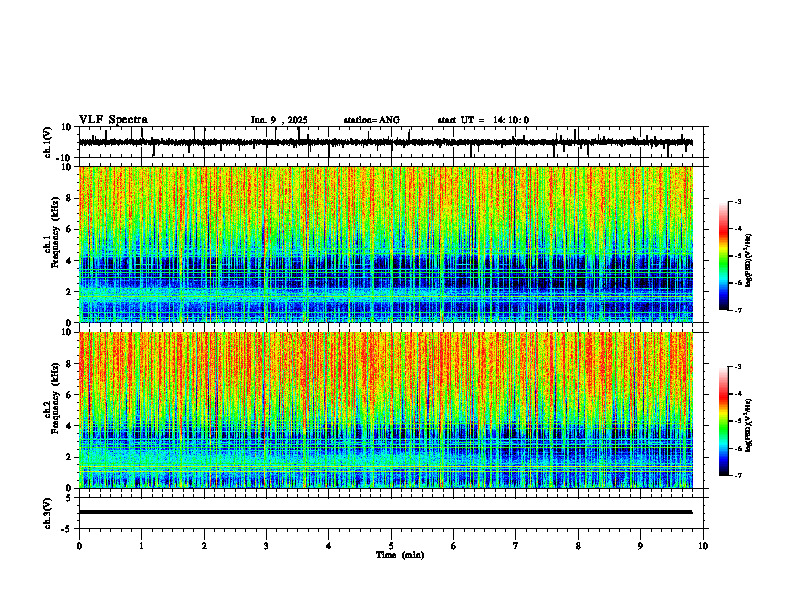792x612 pixels.
Task: Click inside the ch.2 frequency spectrogram
Action: [x=386, y=410]
